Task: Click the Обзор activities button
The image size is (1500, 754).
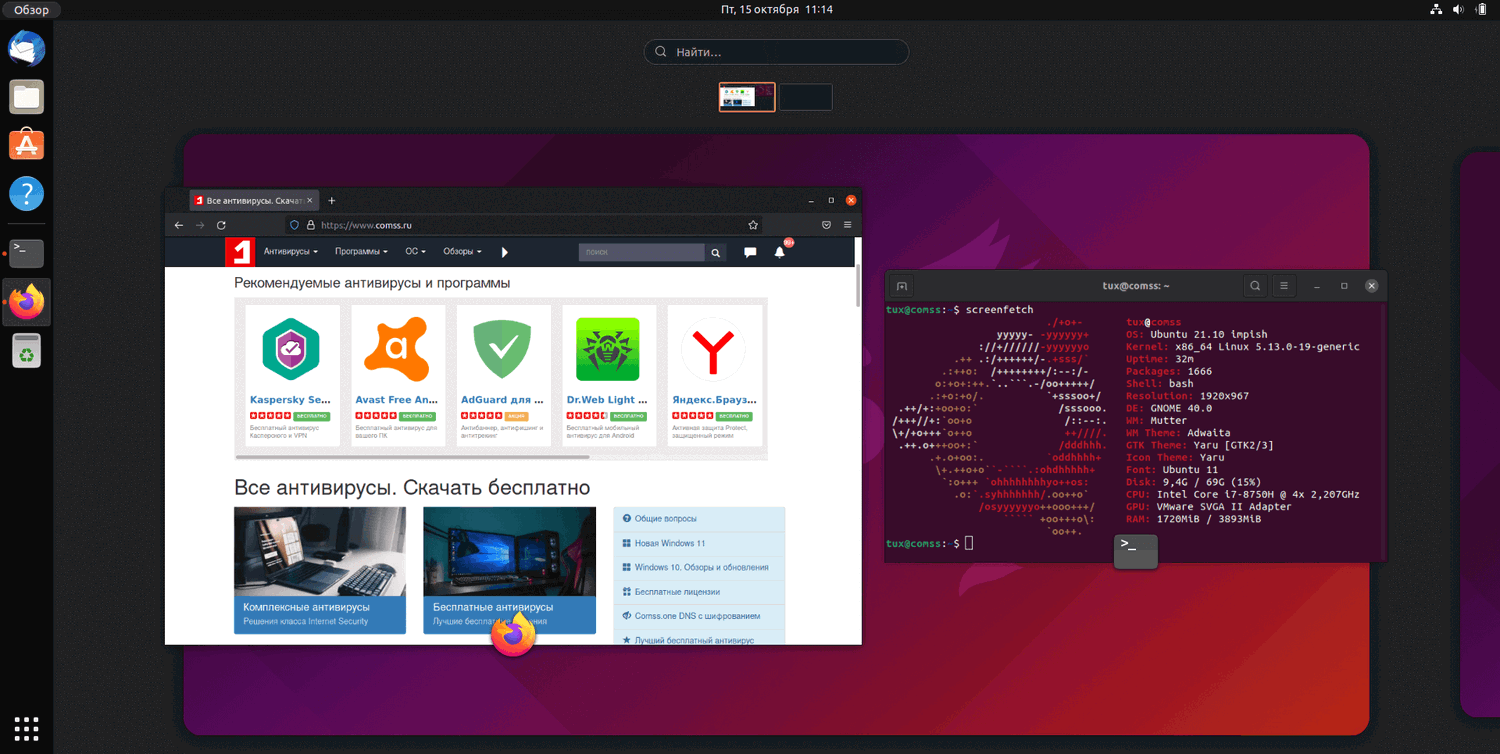Action: pyautogui.click(x=31, y=9)
